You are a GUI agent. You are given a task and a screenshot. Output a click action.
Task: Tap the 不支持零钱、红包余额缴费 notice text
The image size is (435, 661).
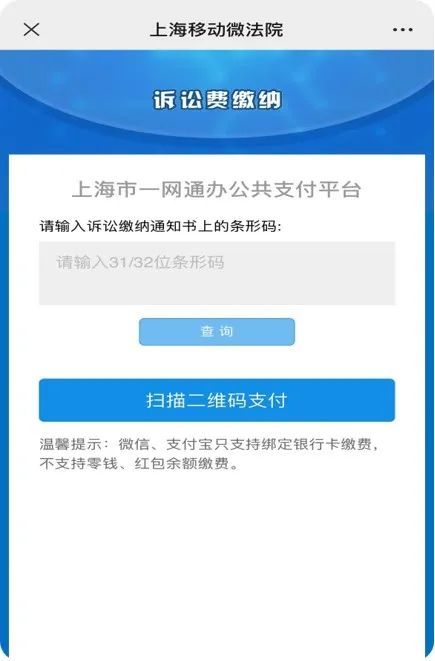tap(139, 464)
